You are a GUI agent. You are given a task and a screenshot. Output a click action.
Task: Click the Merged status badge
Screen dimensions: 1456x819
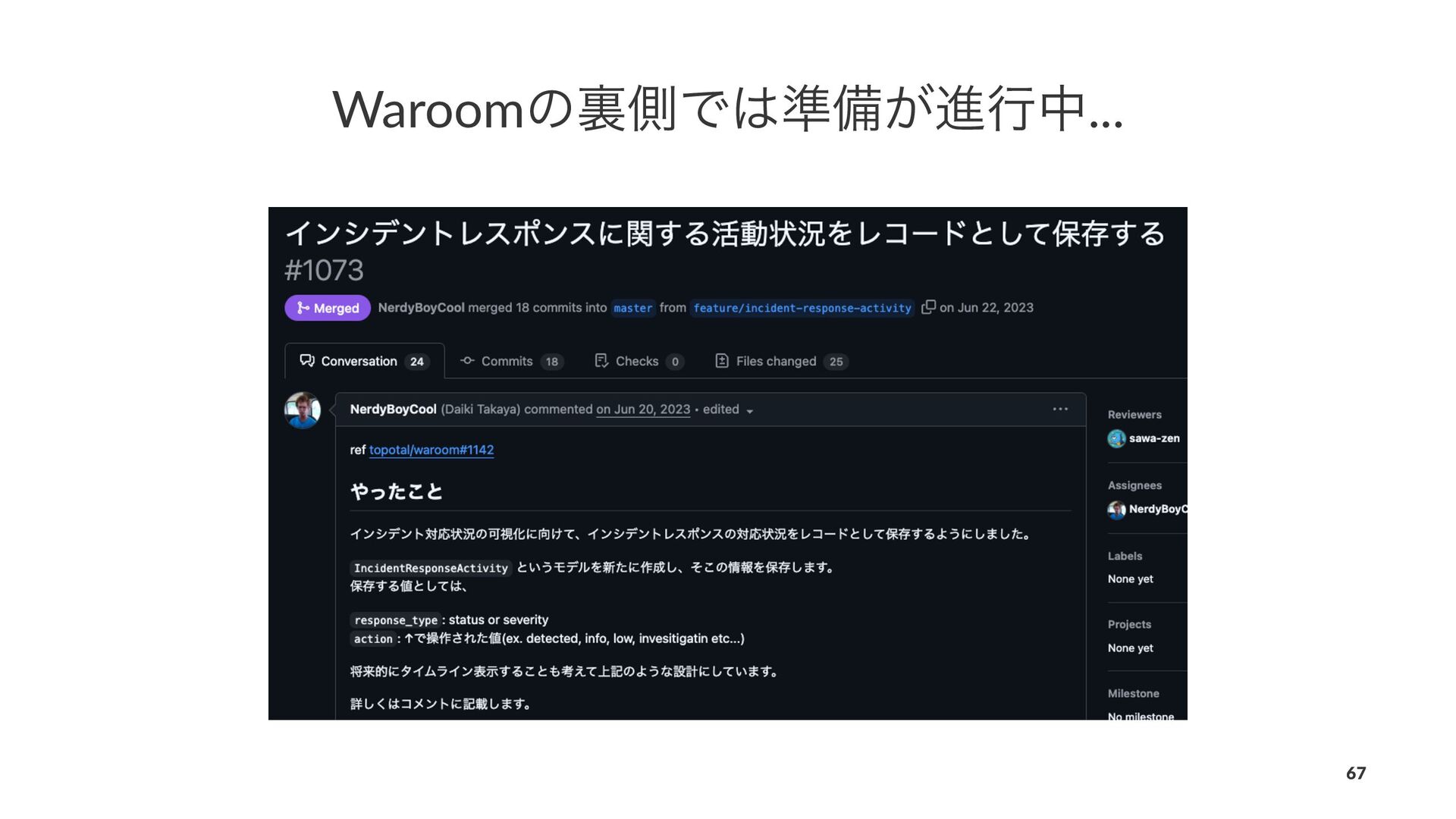coord(328,308)
